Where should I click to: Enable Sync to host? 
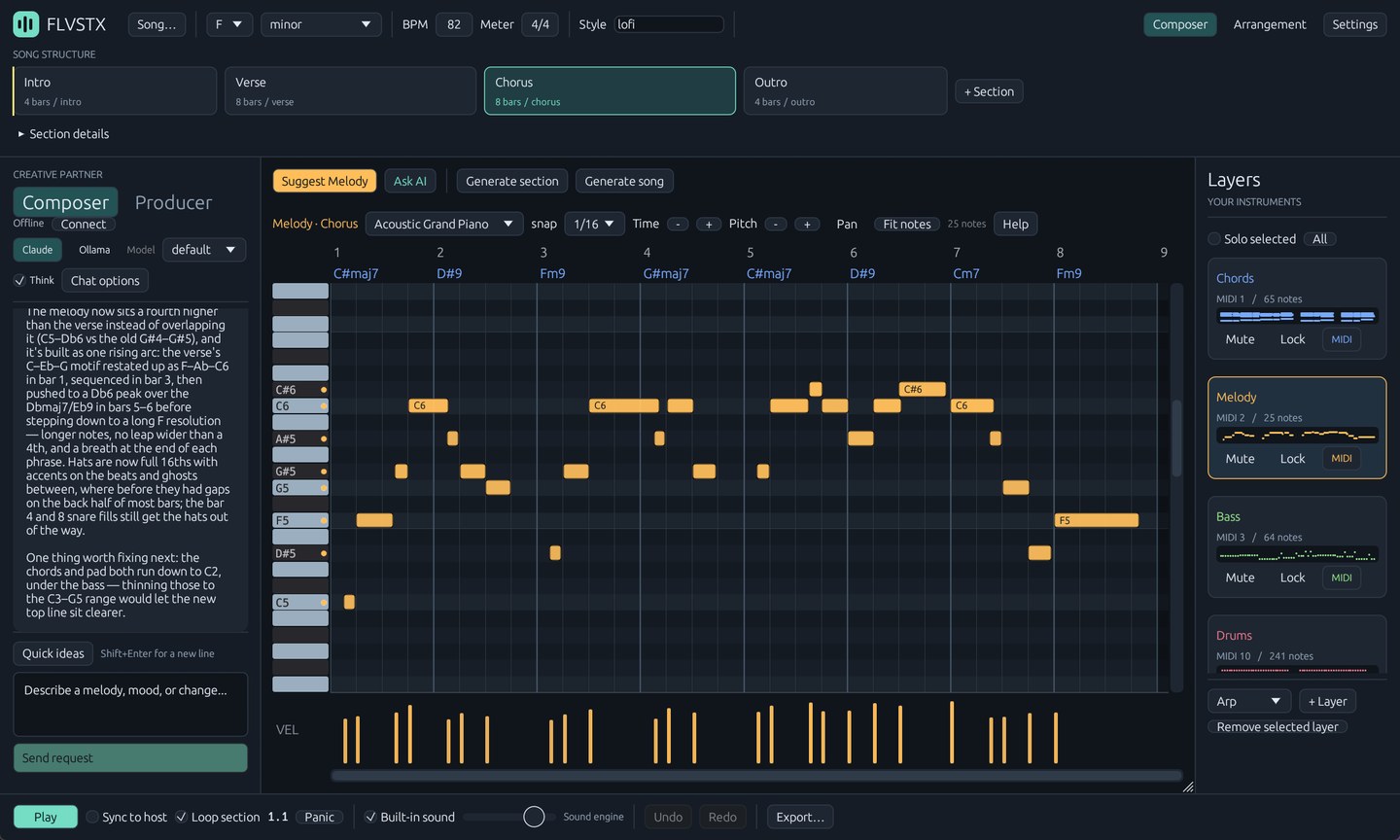pyautogui.click(x=92, y=817)
